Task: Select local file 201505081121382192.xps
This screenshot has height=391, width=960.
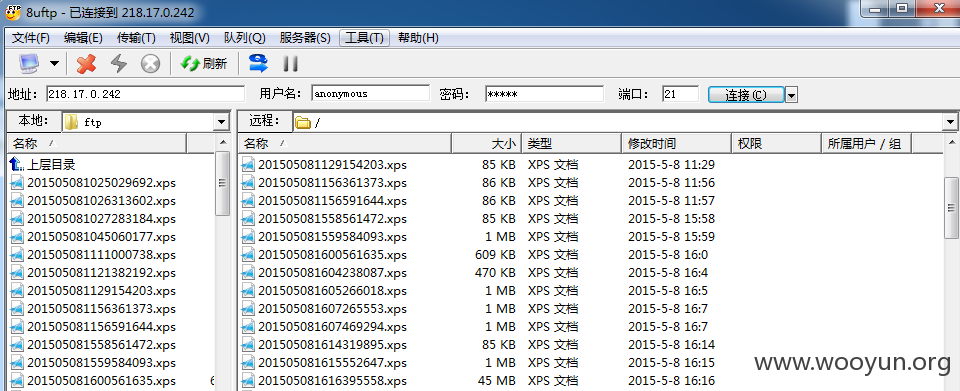Action: (101, 272)
